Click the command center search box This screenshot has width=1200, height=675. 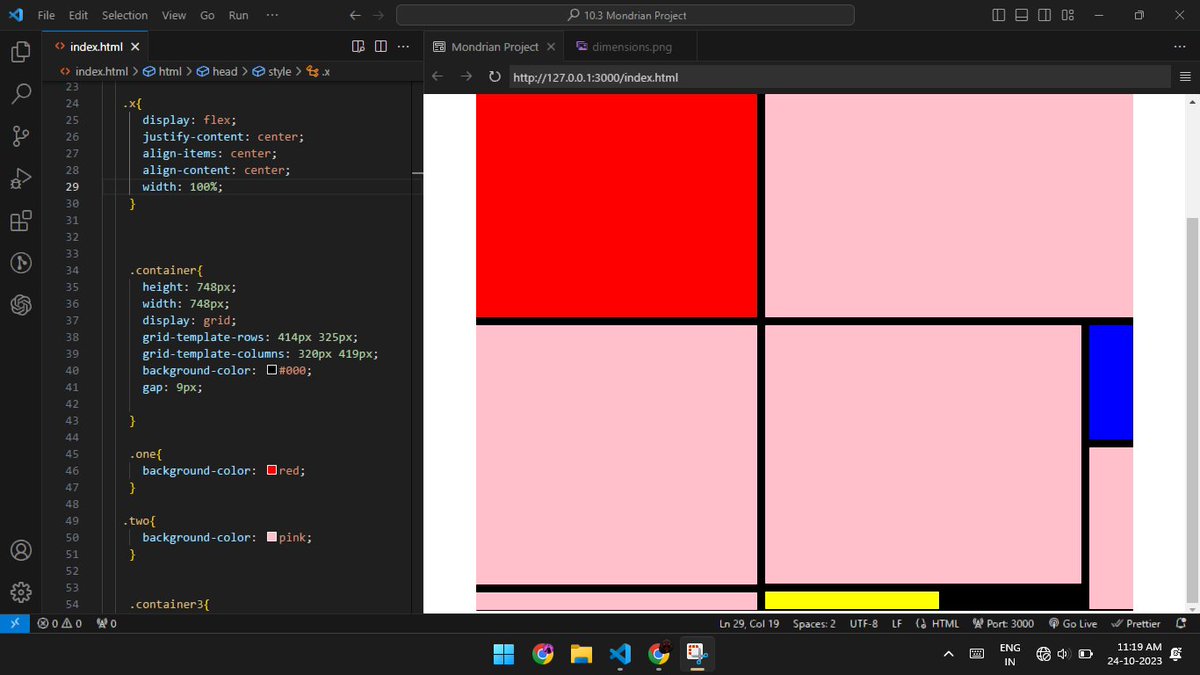click(625, 15)
